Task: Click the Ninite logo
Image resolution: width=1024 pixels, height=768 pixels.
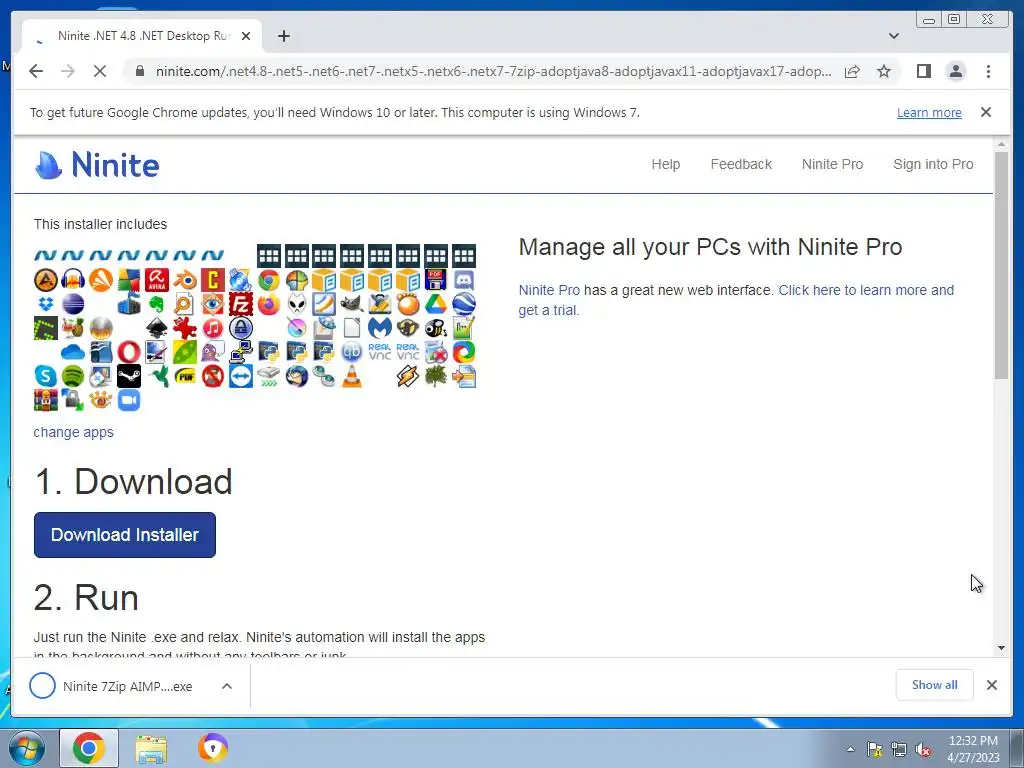Action: pyautogui.click(x=97, y=165)
